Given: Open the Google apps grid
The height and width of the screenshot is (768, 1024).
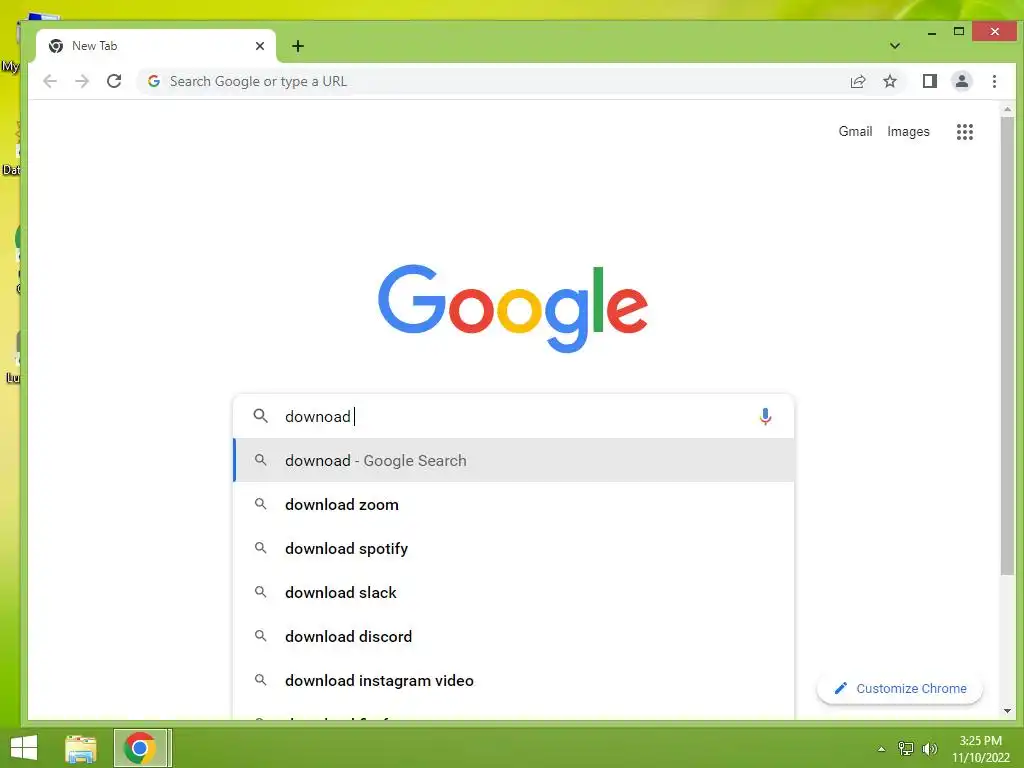Looking at the screenshot, I should pyautogui.click(x=965, y=132).
